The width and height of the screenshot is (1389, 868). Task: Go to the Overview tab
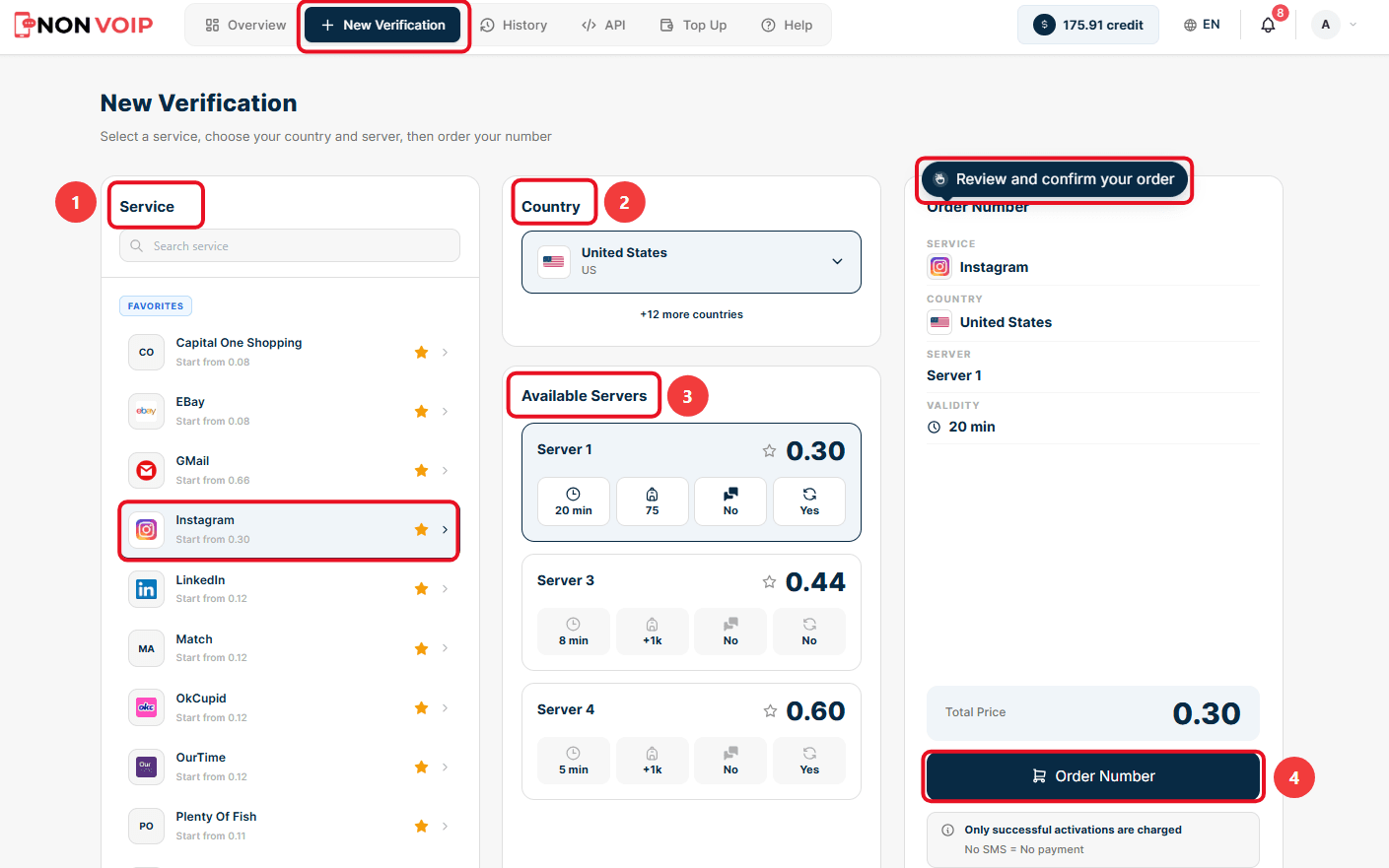(245, 25)
